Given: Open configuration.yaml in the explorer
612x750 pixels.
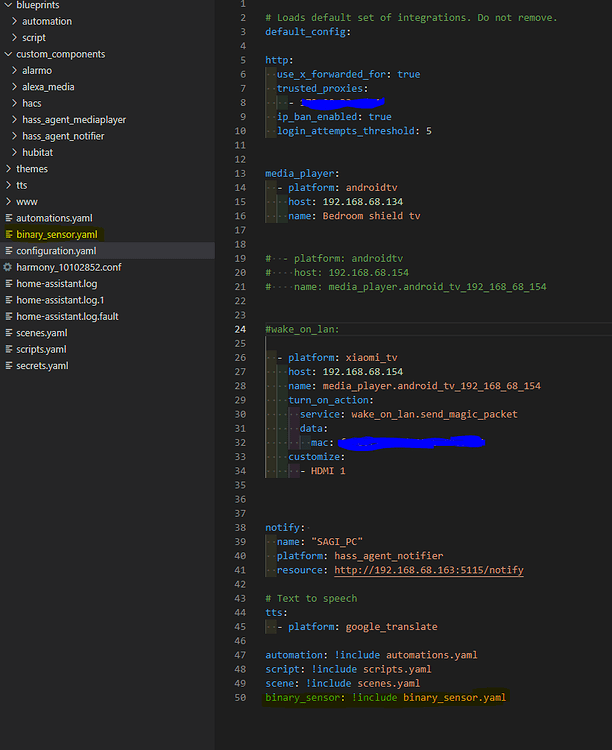Looking at the screenshot, I should pyautogui.click(x=56, y=251).
